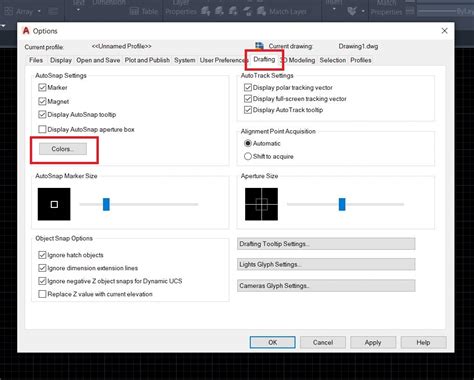Click the Current drawing icon
The image size is (474, 380).
[x=259, y=46]
